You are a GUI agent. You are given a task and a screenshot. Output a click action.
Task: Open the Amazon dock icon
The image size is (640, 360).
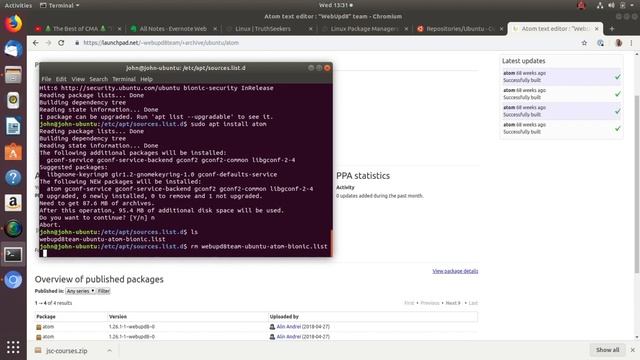coord(13,203)
